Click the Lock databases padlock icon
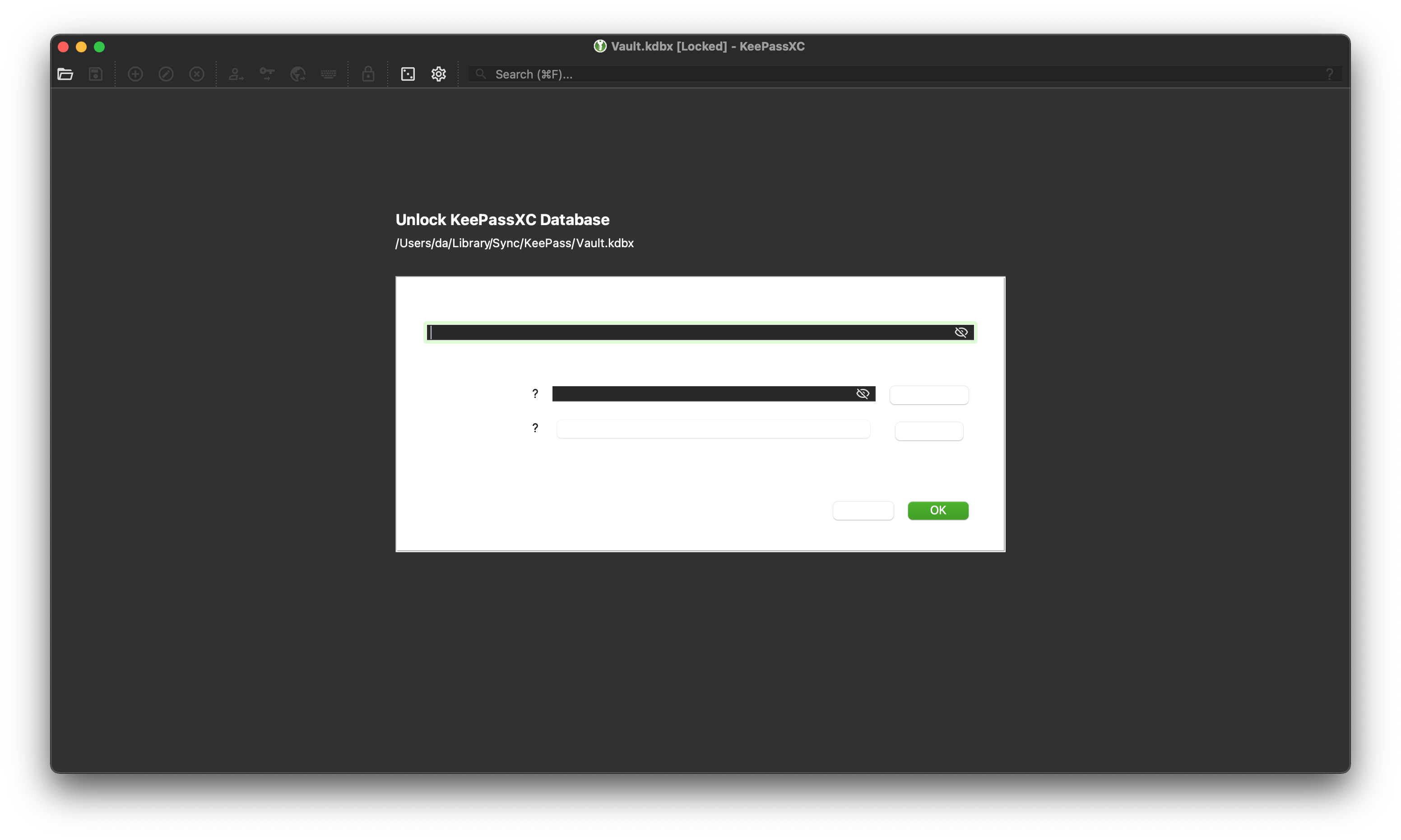The height and width of the screenshot is (840, 1401). click(x=368, y=74)
